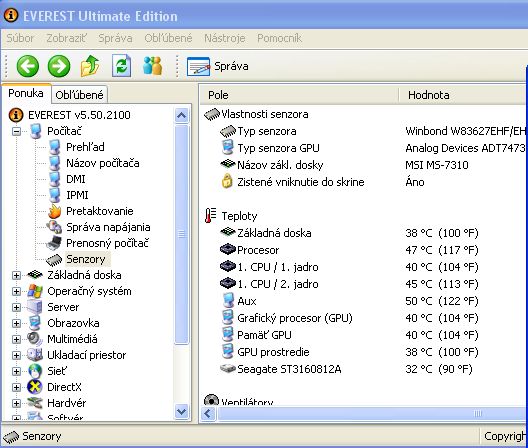This screenshot has height=448, width=528.
Task: Expand the Obrazovka tree node
Action: coord(16,323)
